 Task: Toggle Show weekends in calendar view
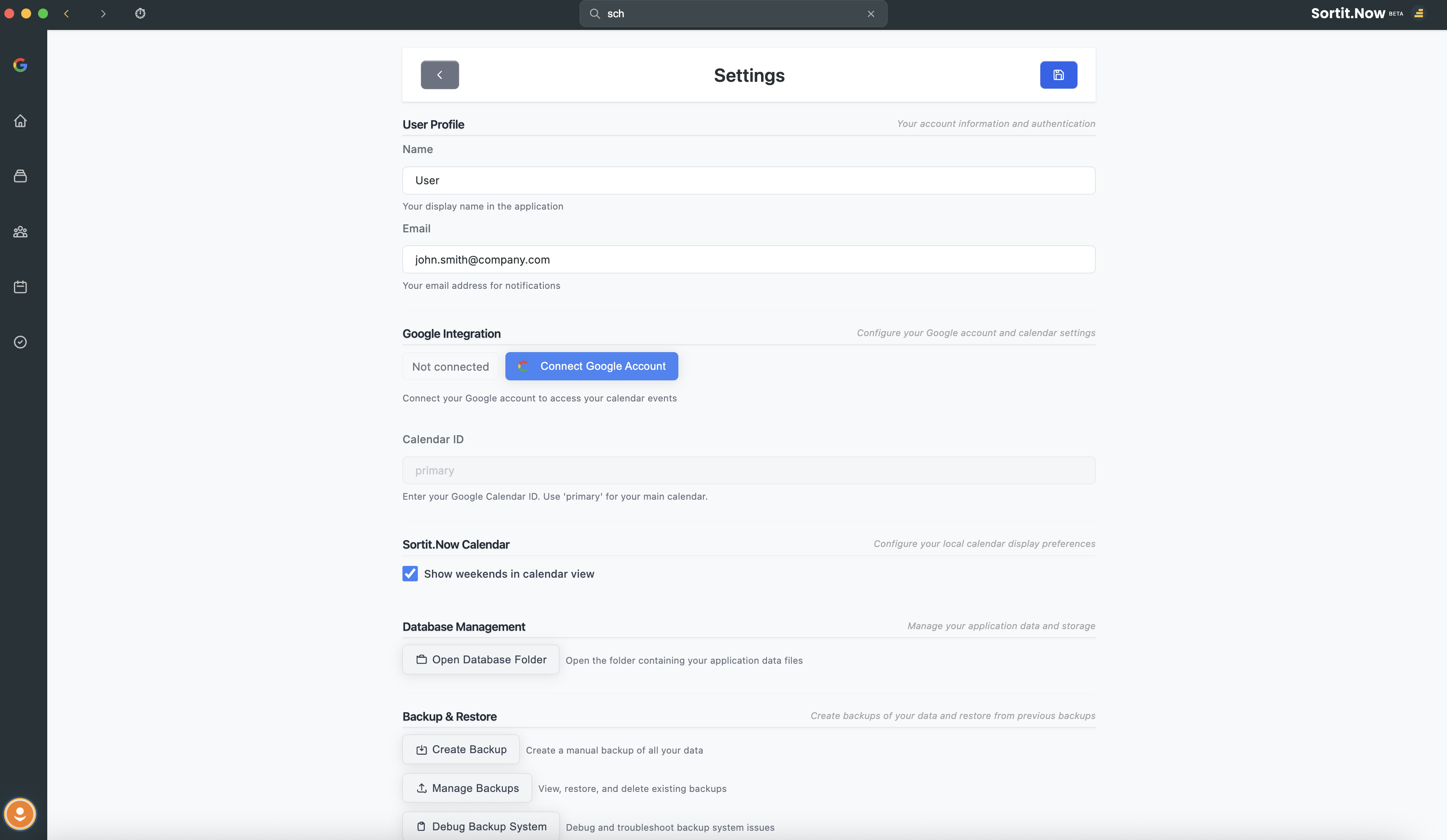point(410,574)
